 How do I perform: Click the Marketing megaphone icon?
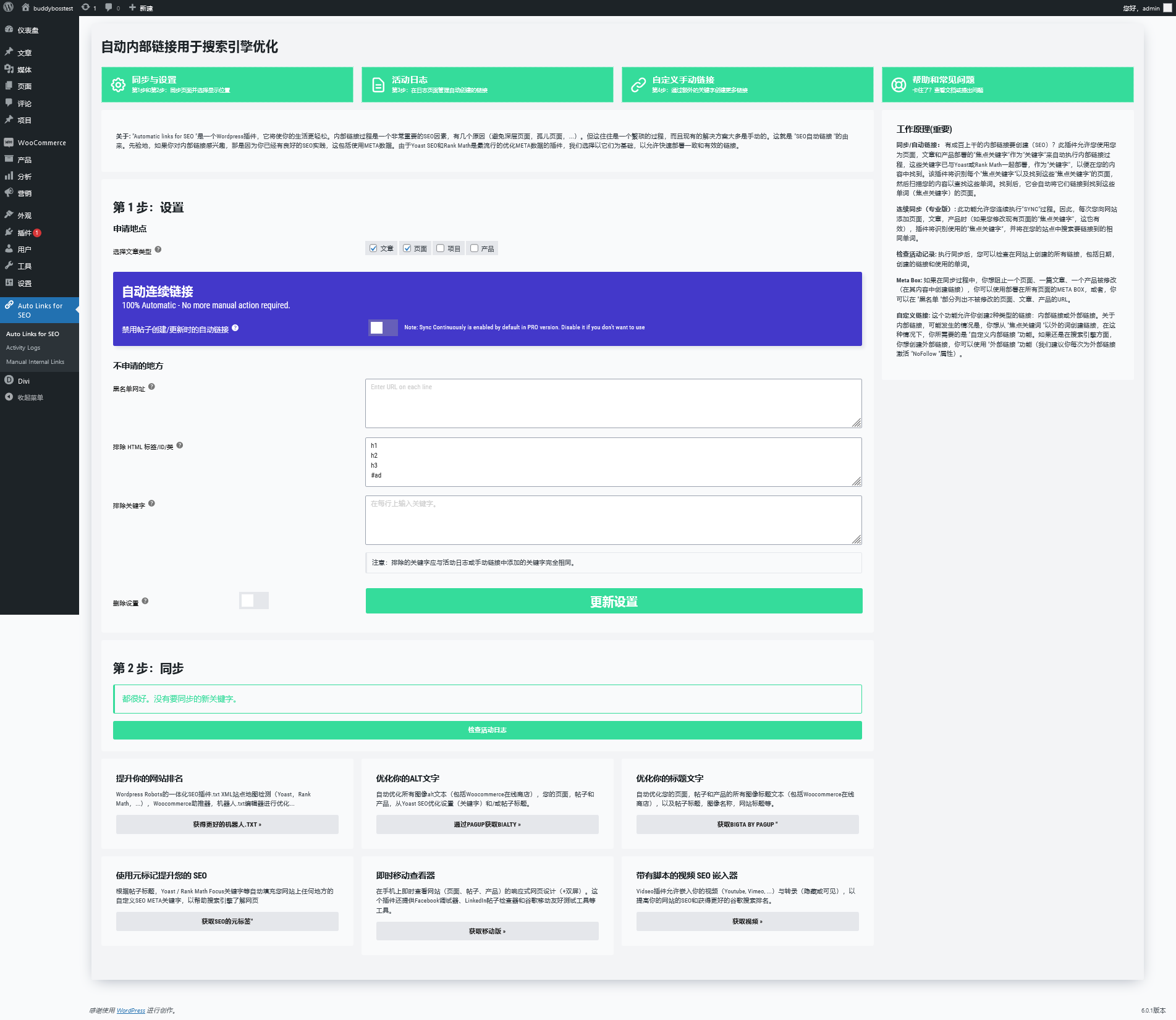point(9,193)
